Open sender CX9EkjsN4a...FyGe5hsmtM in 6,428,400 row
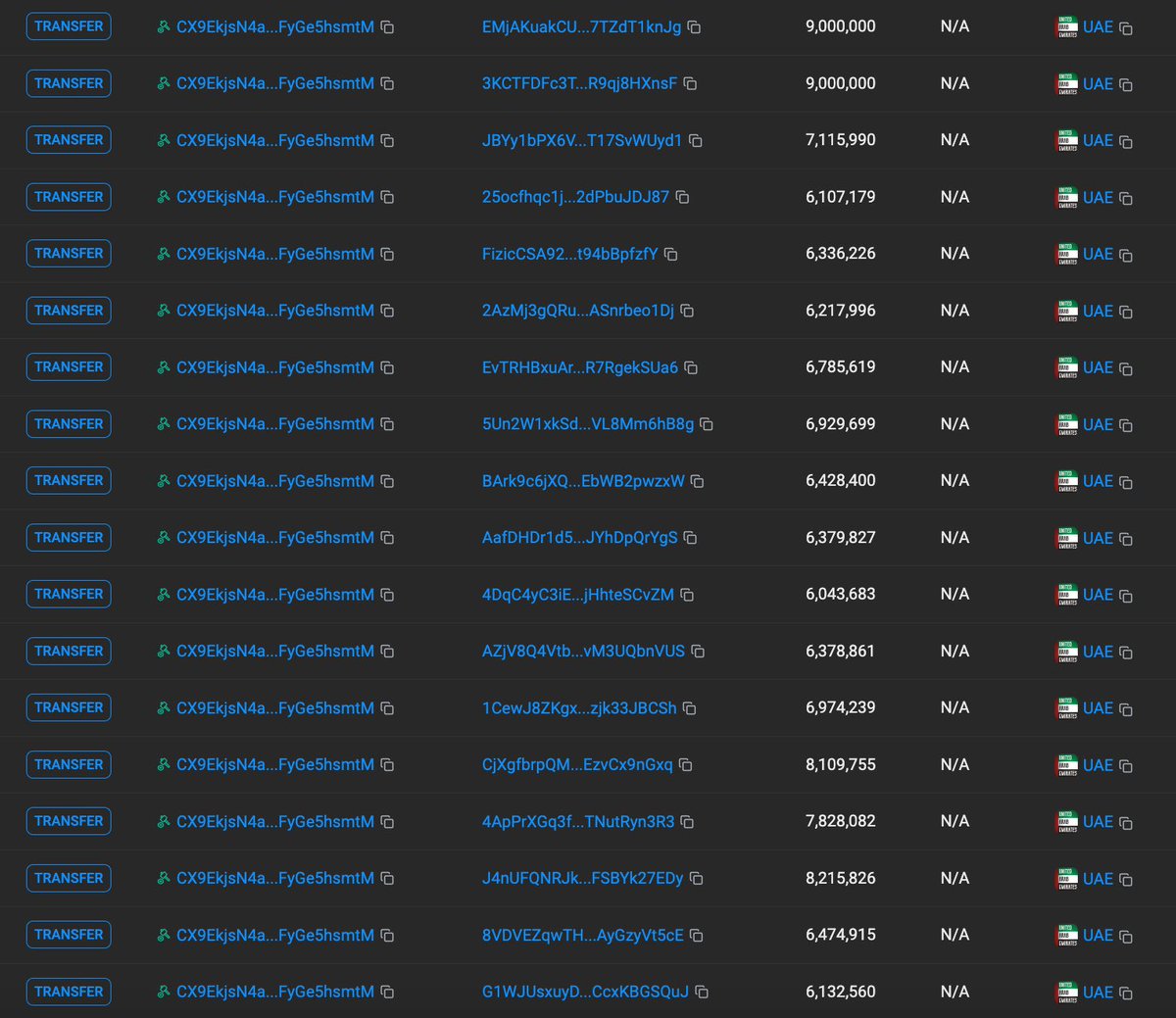The image size is (1176, 1018). pyautogui.click(x=275, y=482)
